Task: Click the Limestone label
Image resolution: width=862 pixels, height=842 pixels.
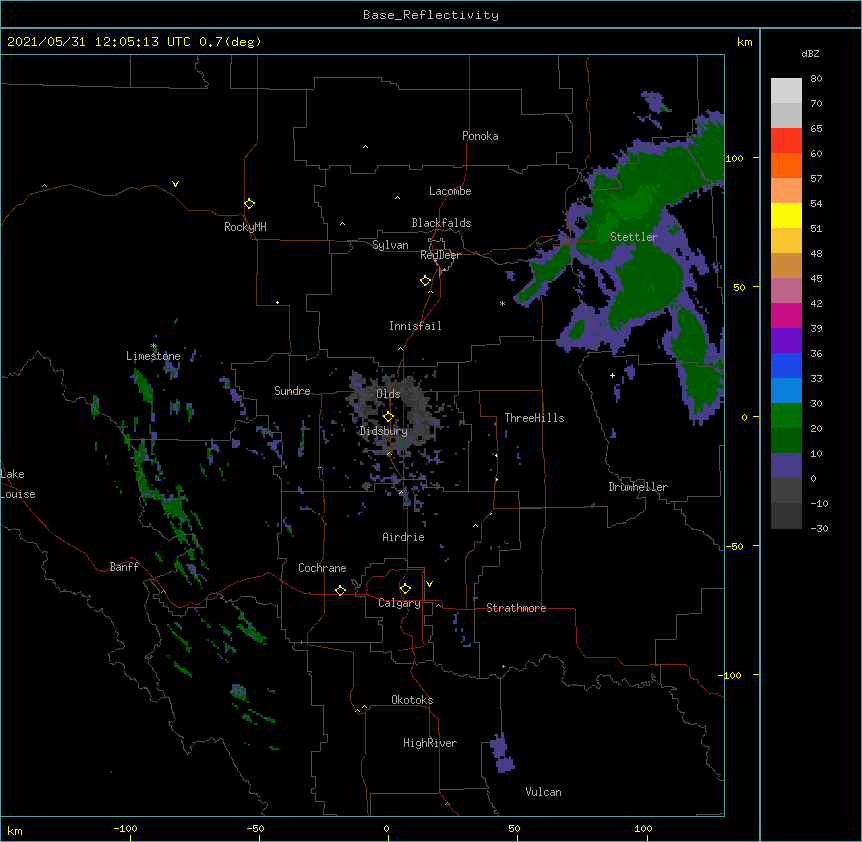Action: pos(153,356)
